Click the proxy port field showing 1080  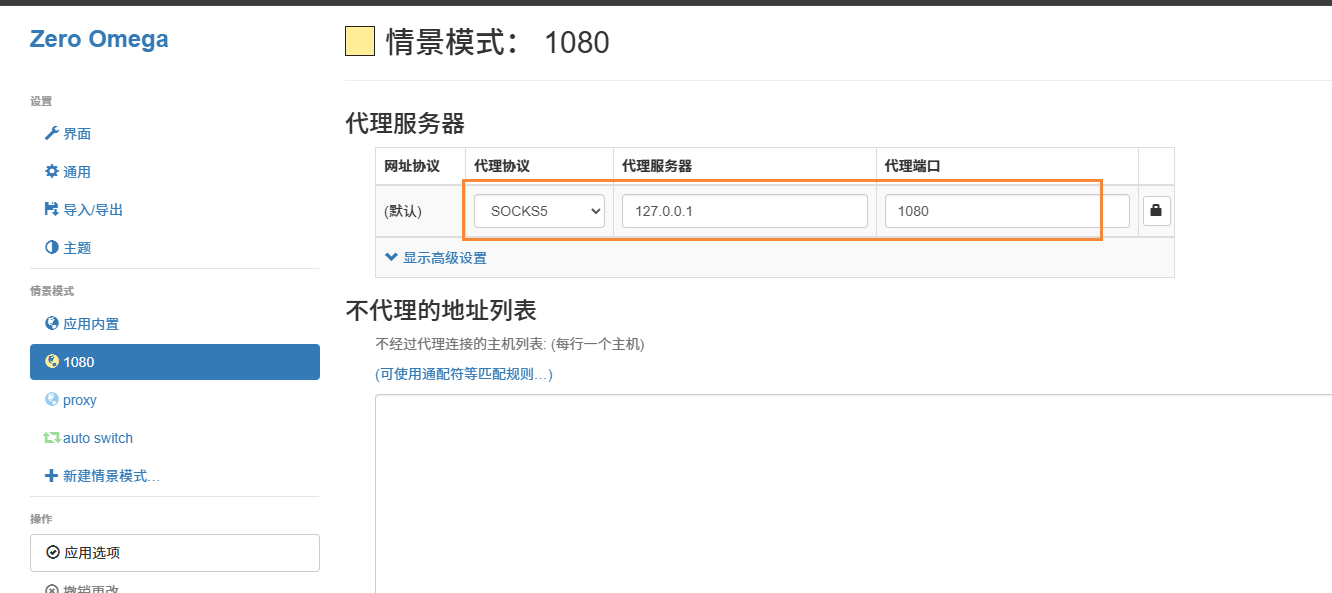pyautogui.click(x=1006, y=211)
